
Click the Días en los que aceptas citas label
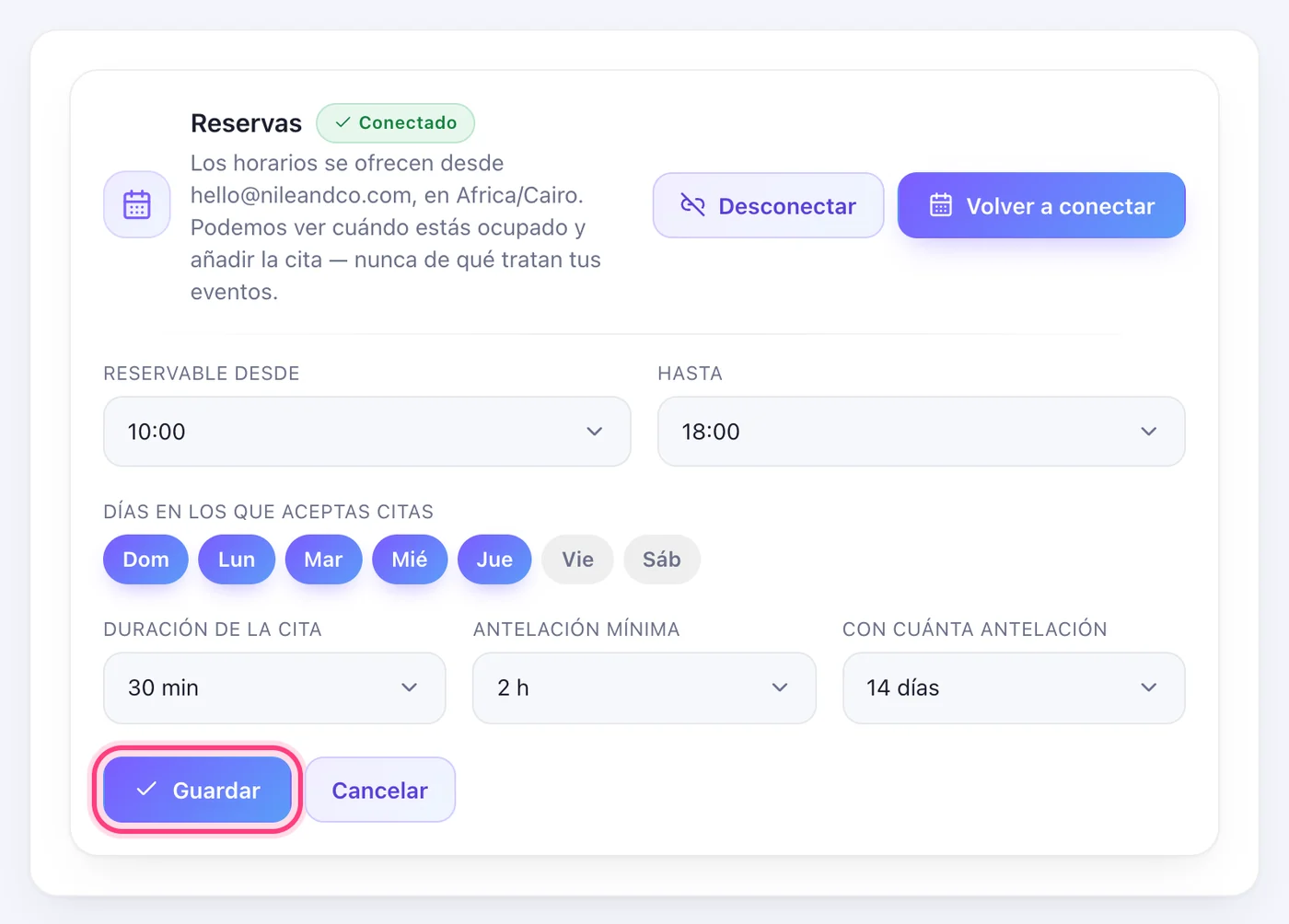pyautogui.click(x=269, y=512)
